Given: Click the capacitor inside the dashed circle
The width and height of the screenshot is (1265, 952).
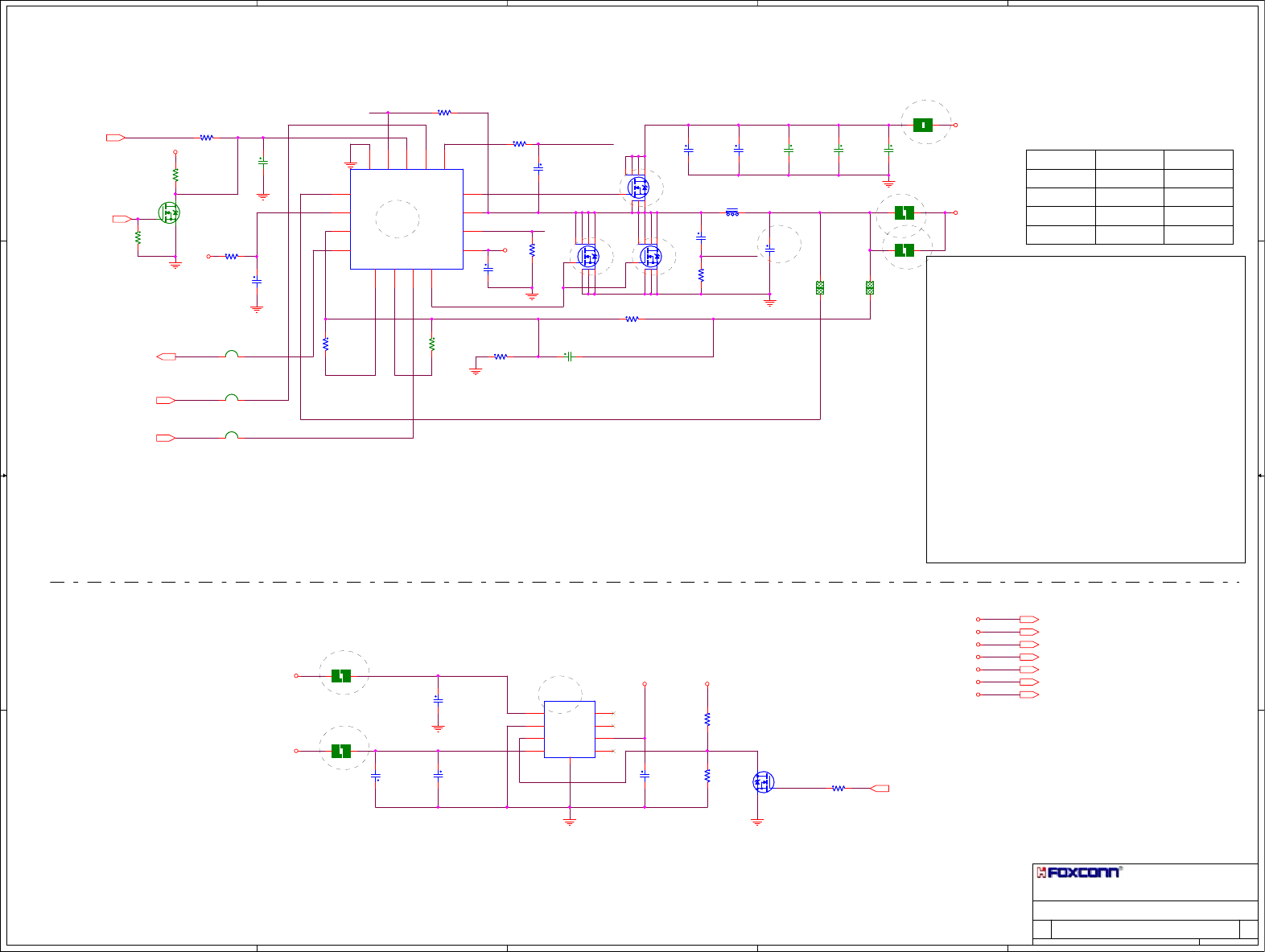Looking at the screenshot, I should click(x=770, y=250).
